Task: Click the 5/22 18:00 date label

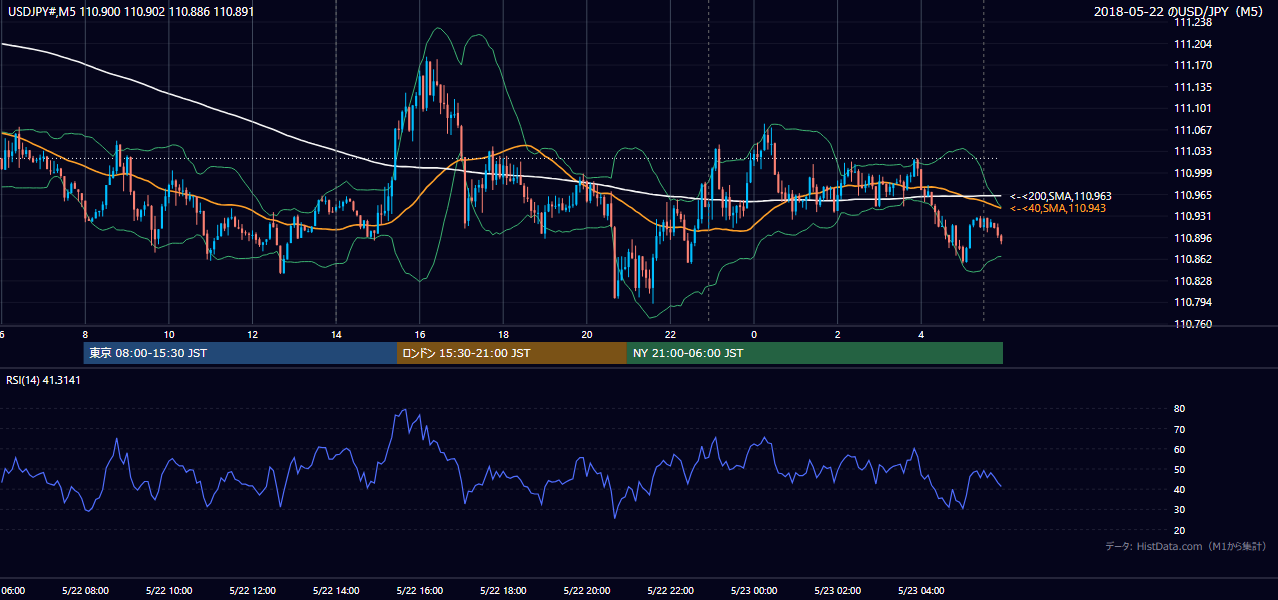Action: [503, 591]
